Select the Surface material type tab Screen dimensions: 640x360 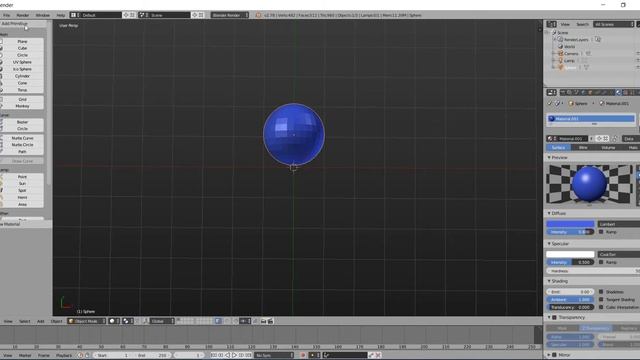point(558,148)
